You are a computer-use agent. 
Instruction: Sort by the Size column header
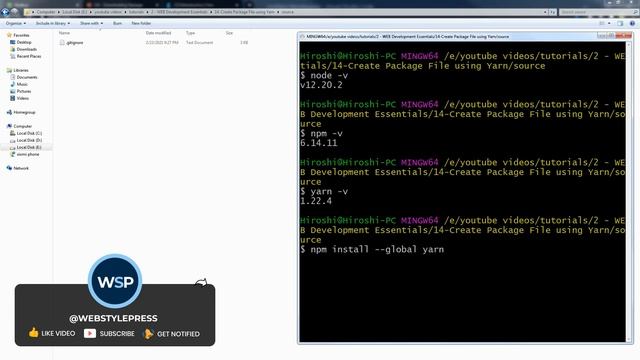229,33
